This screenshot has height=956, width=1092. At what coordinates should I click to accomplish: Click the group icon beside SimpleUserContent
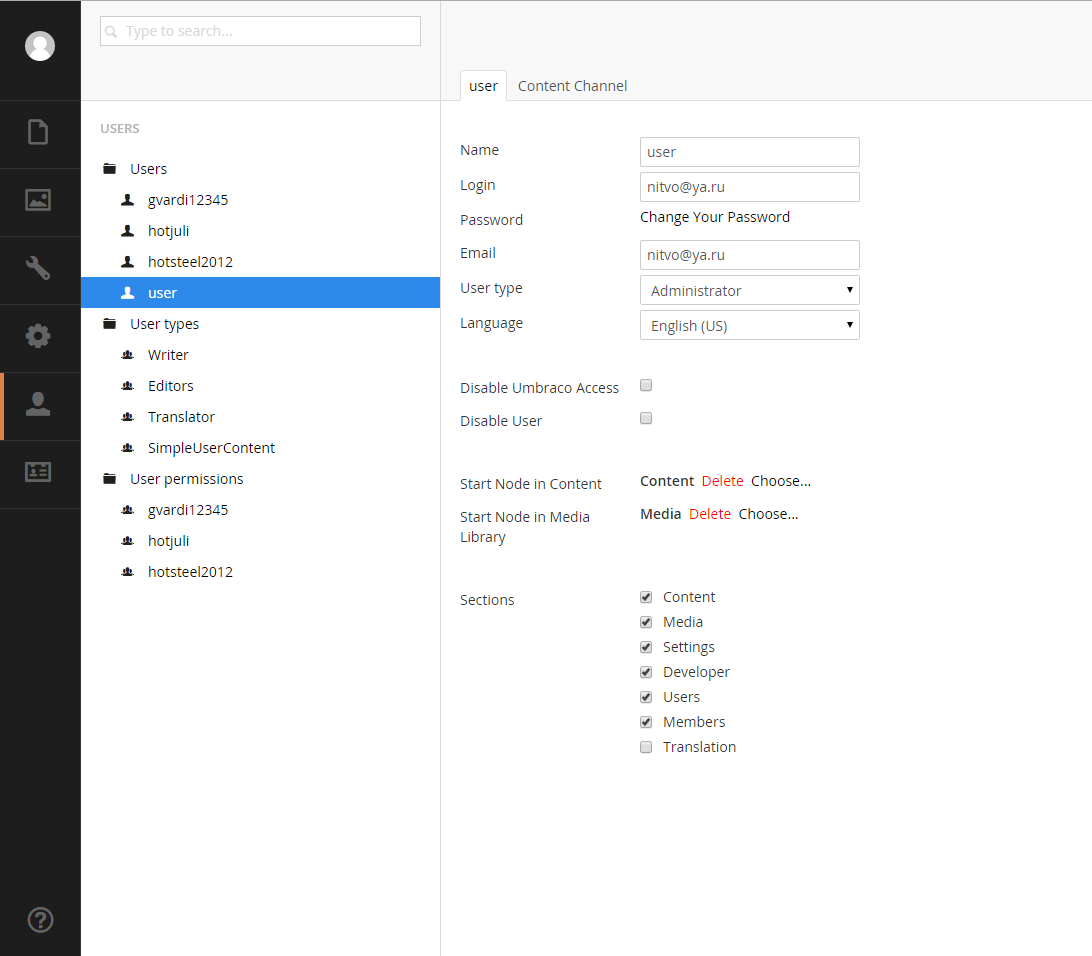(x=127, y=448)
